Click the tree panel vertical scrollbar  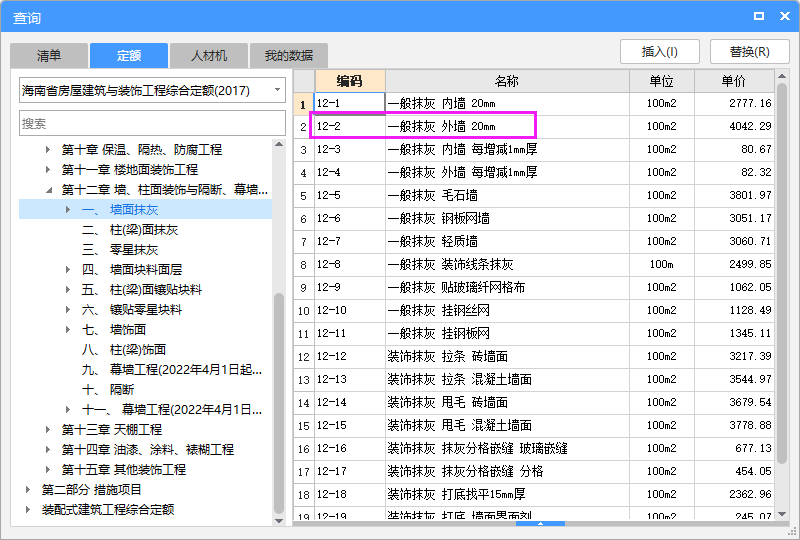click(279, 400)
